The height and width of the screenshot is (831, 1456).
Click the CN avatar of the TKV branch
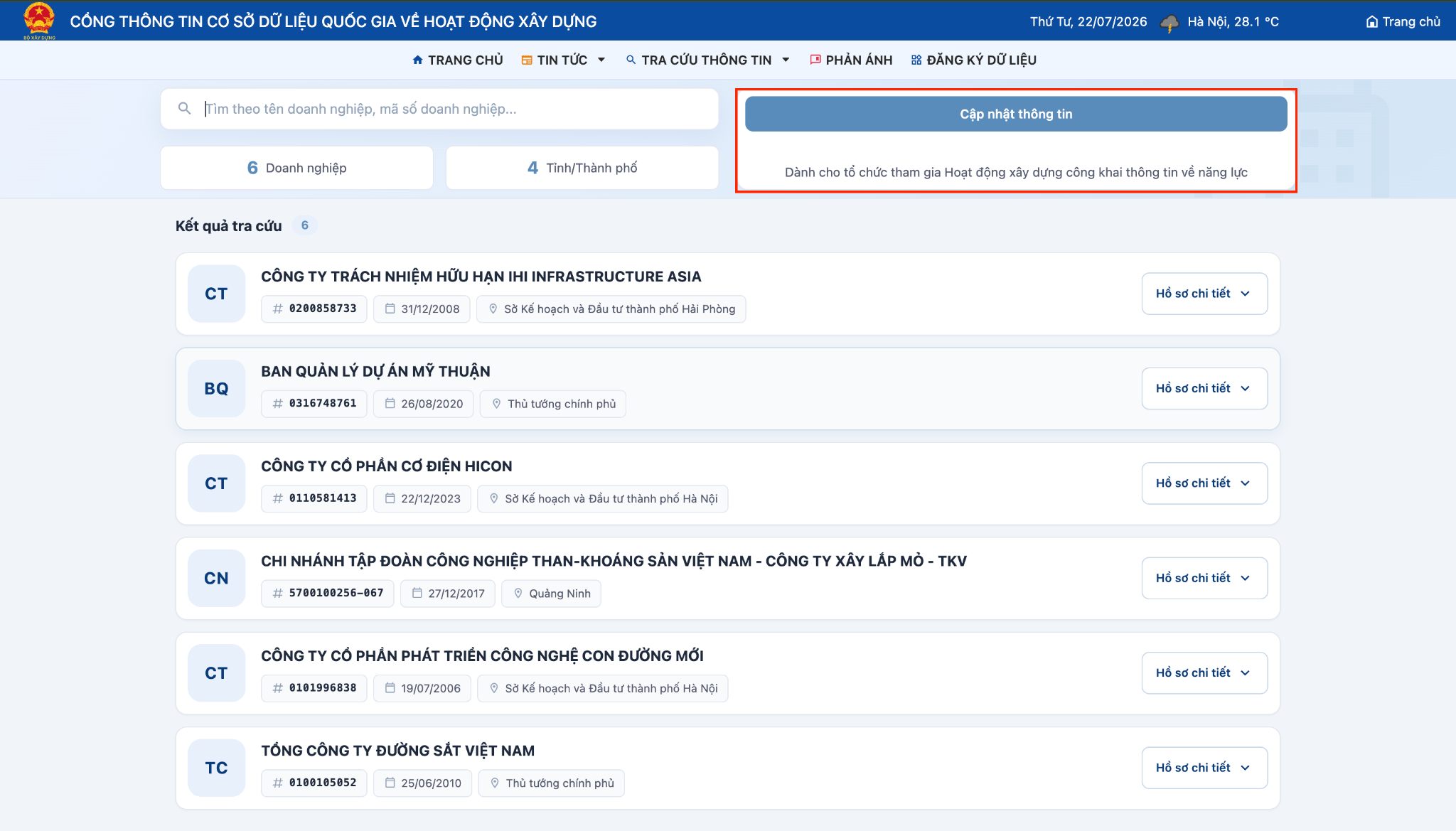tap(216, 579)
